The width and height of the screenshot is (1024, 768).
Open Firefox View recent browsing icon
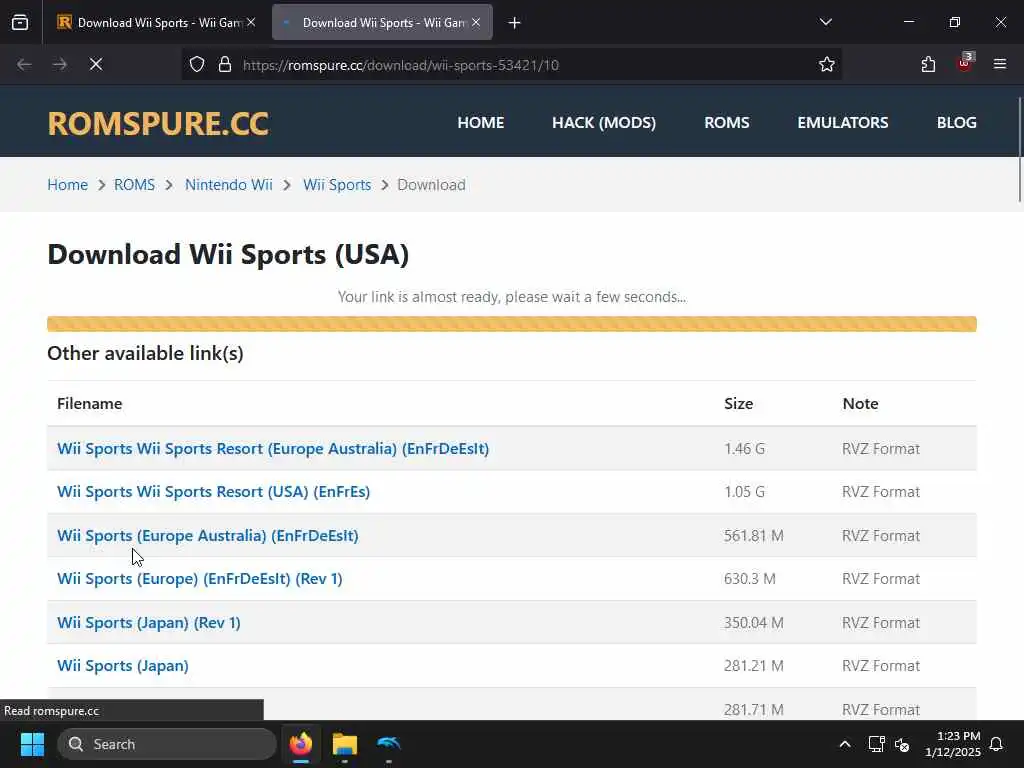[x=20, y=22]
